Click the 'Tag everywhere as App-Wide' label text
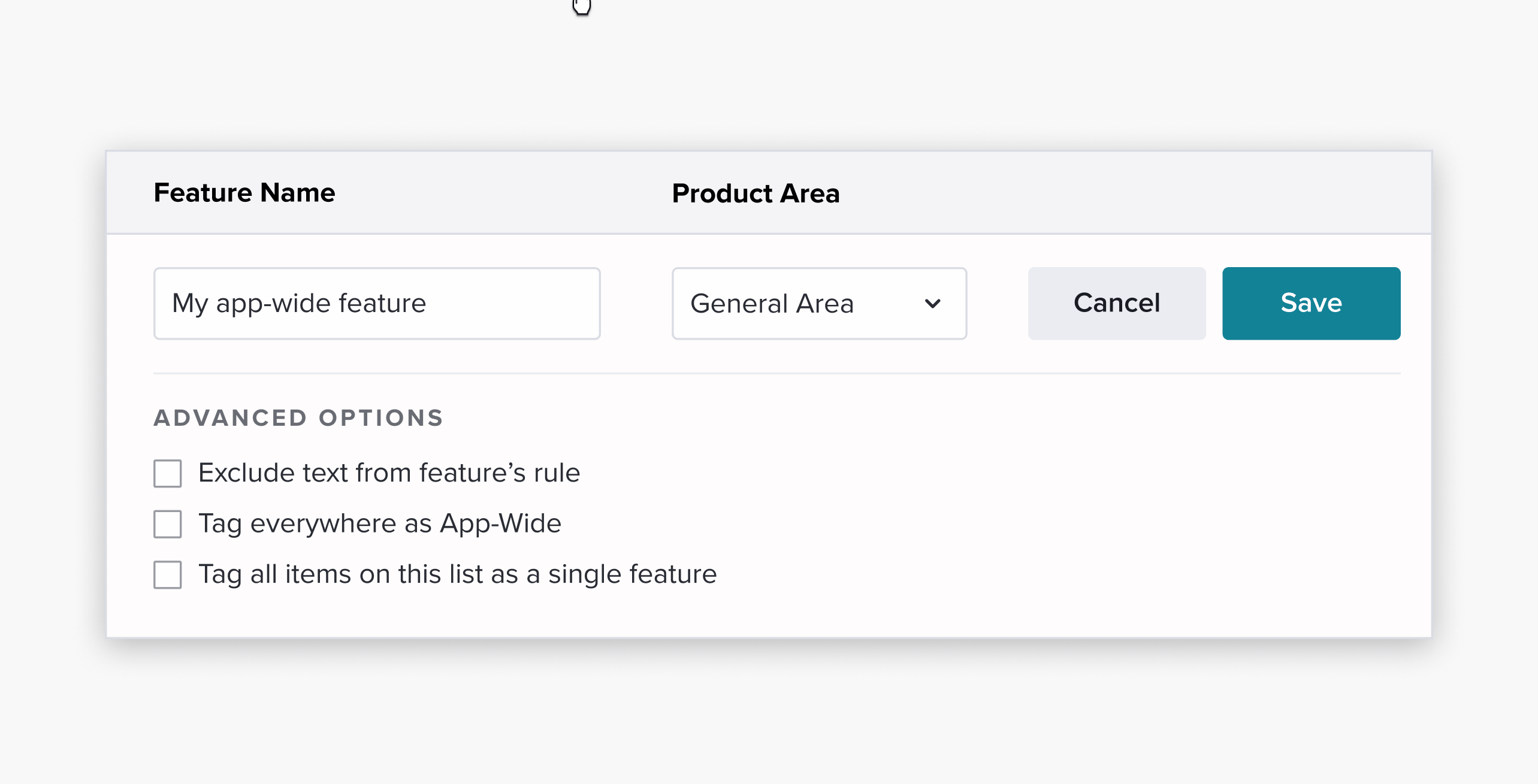1538x784 pixels. (x=380, y=523)
